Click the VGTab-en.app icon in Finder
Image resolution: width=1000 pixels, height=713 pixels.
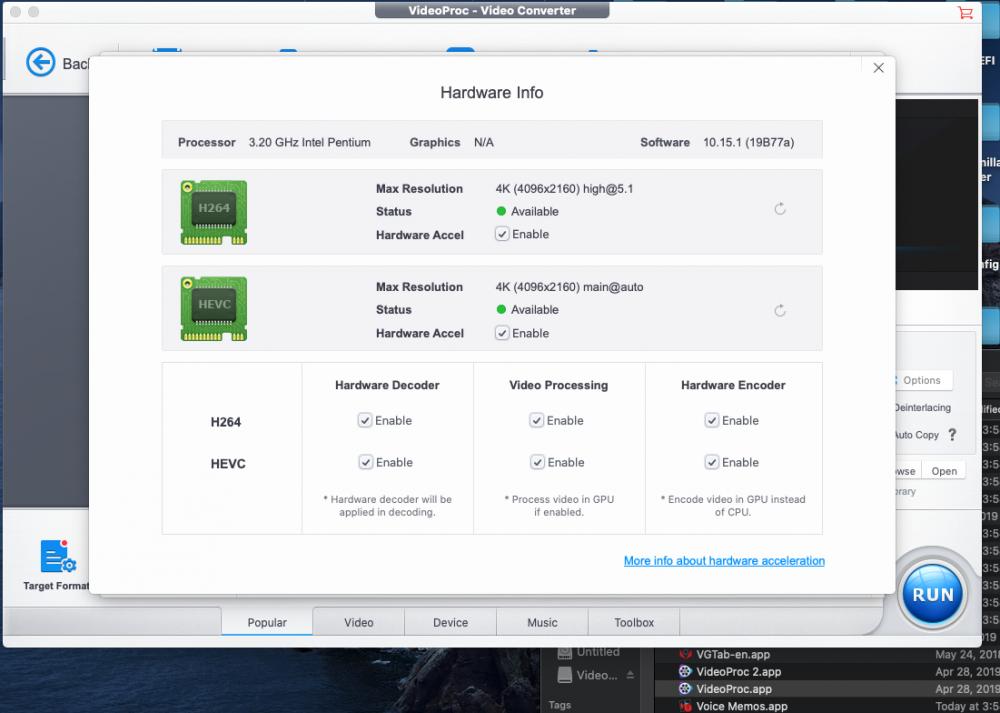(686, 654)
